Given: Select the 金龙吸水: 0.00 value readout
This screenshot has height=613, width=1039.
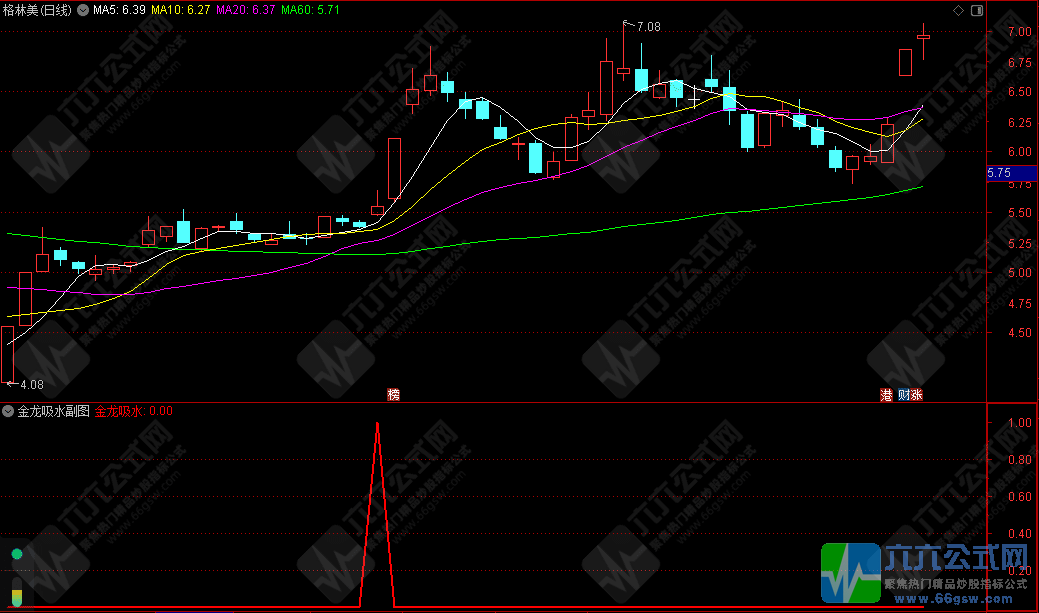Looking at the screenshot, I should pyautogui.click(x=134, y=411).
